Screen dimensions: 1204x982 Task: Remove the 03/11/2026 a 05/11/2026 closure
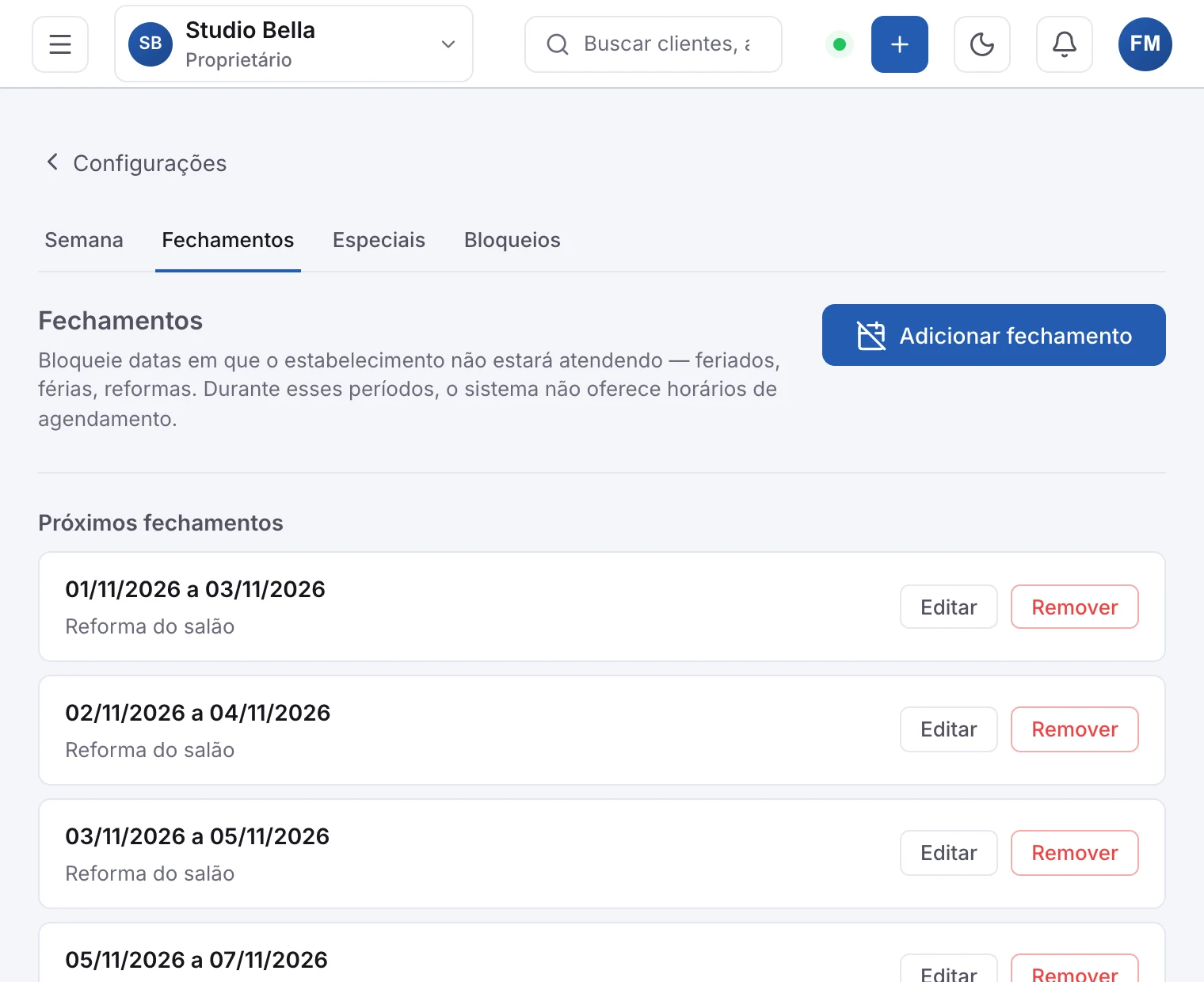(x=1075, y=853)
